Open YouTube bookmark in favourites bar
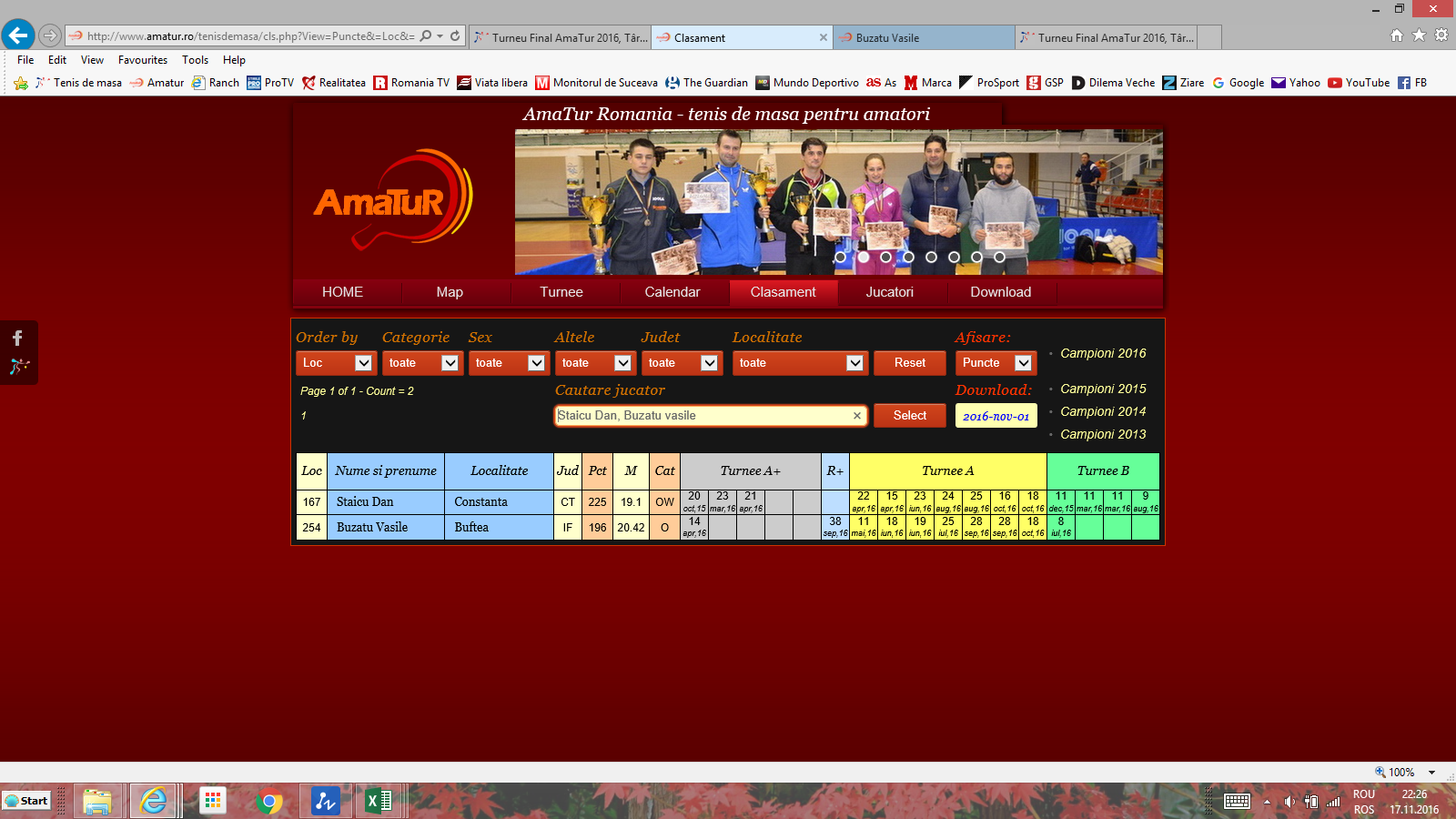 point(1359,83)
